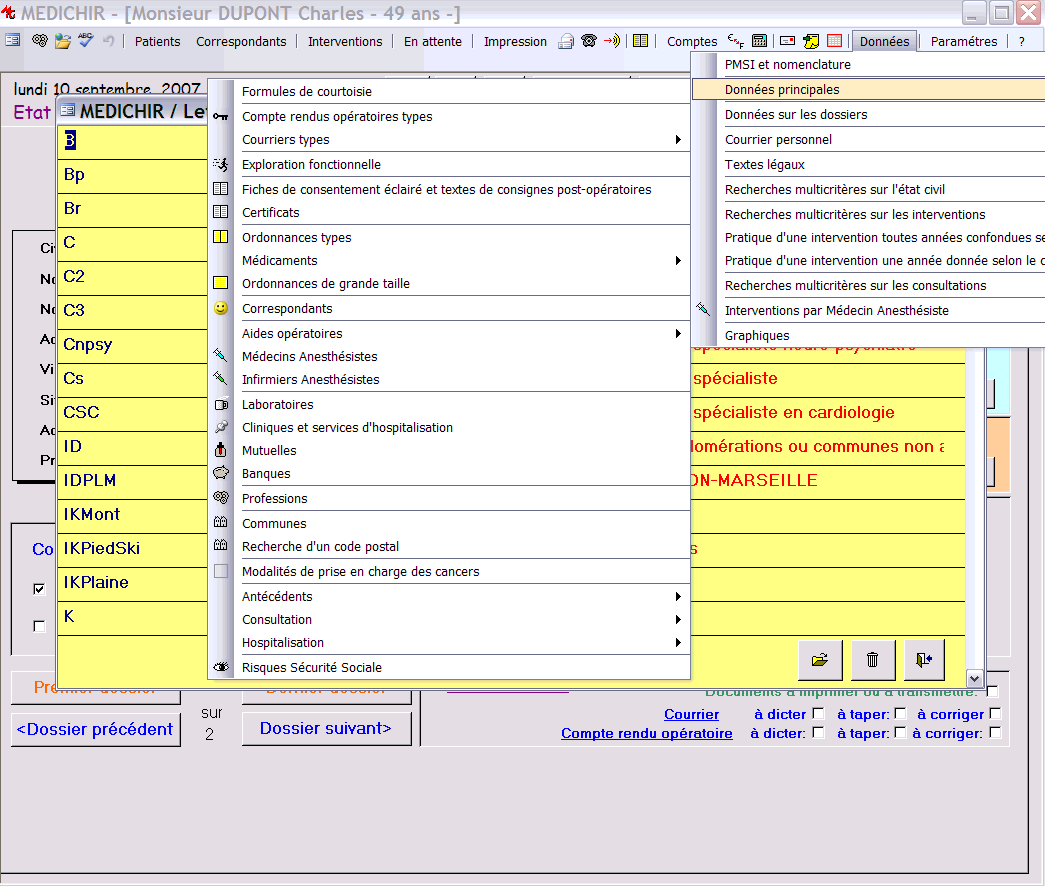
Task: Click the open patient folder toolbar icon
Action: click(63, 41)
